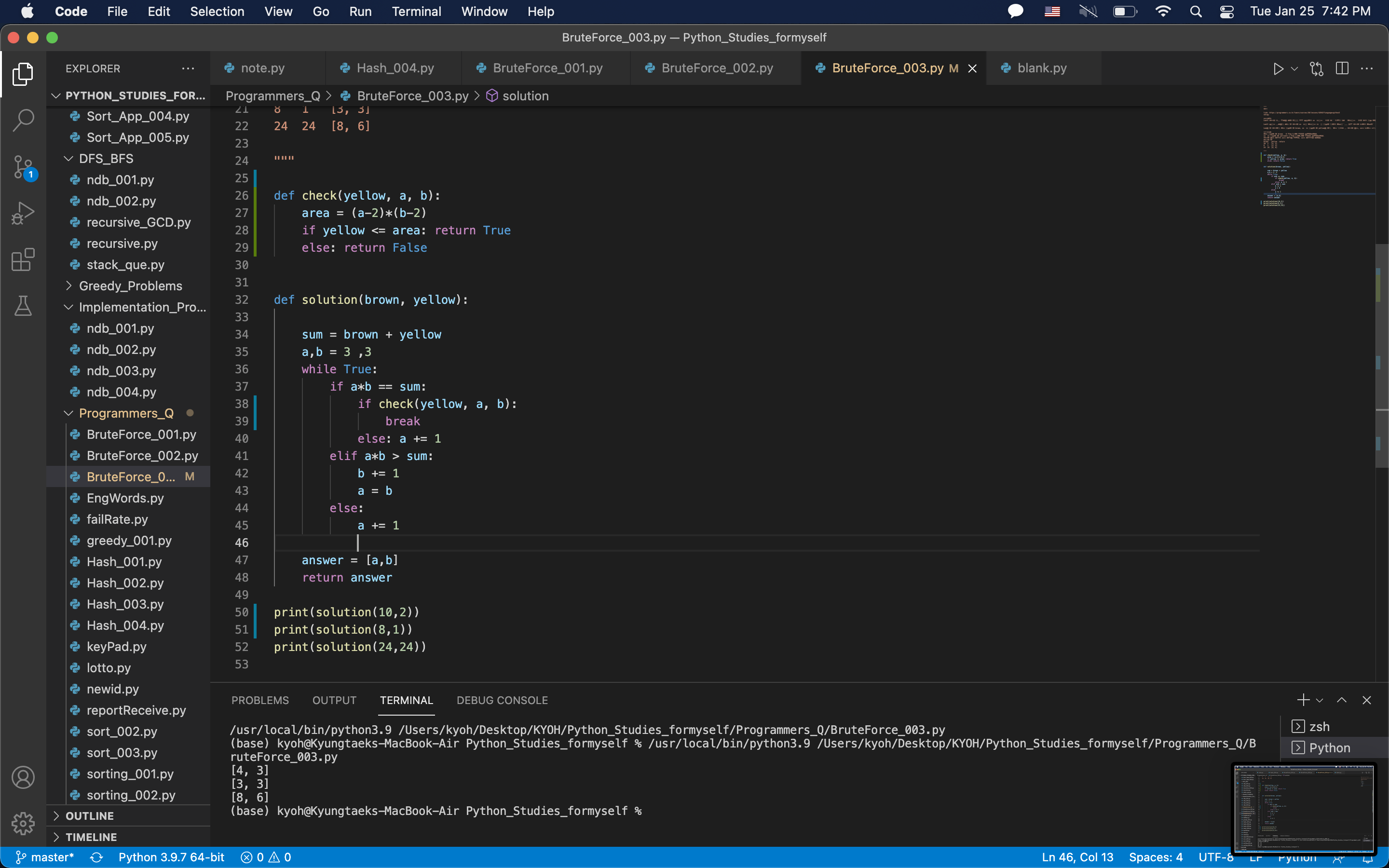Open the Terminal menu in menu bar
Image resolution: width=1389 pixels, height=868 pixels.
point(416,12)
